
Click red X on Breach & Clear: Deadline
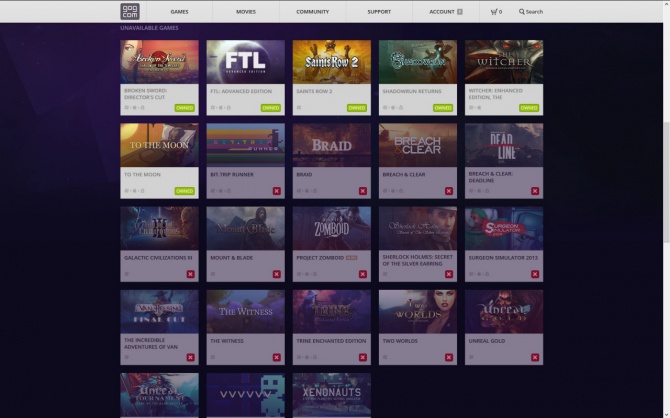pos(535,191)
